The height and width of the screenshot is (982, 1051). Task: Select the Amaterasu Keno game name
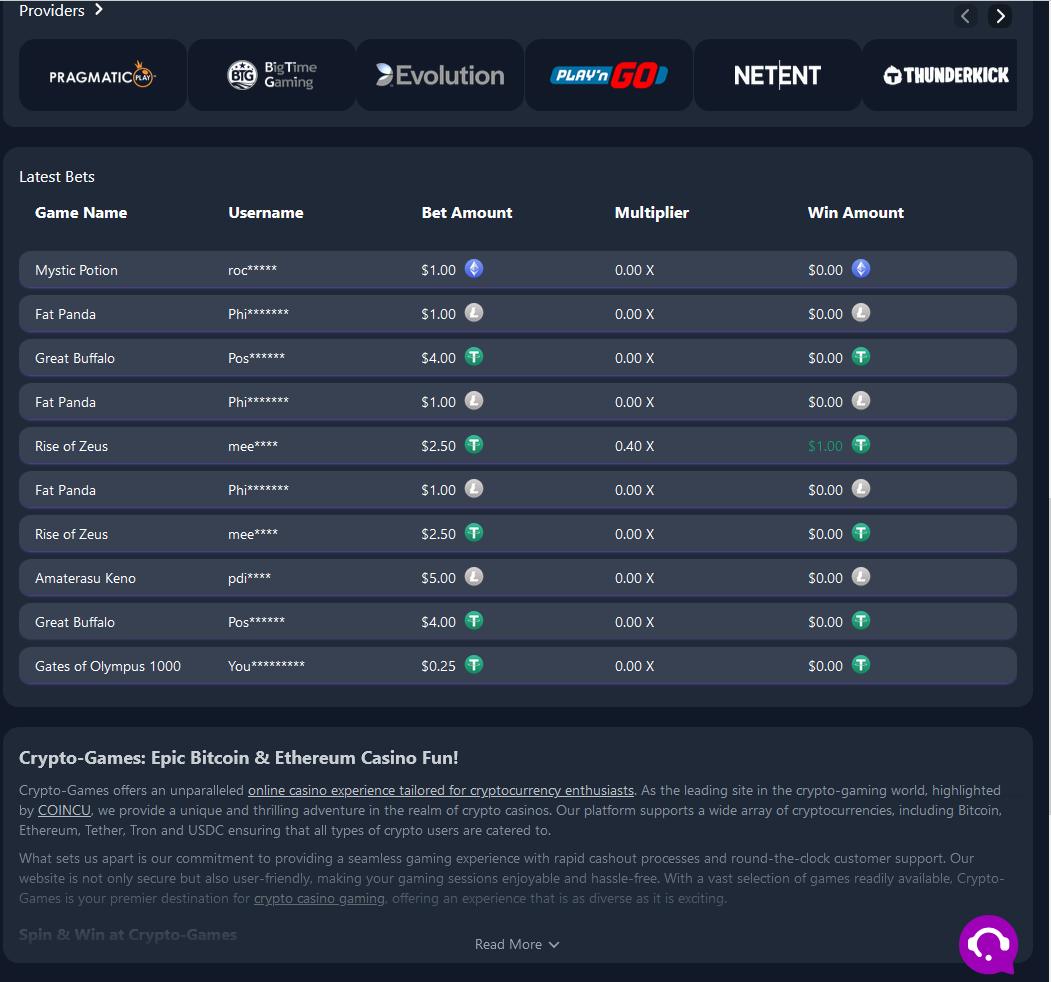85,578
